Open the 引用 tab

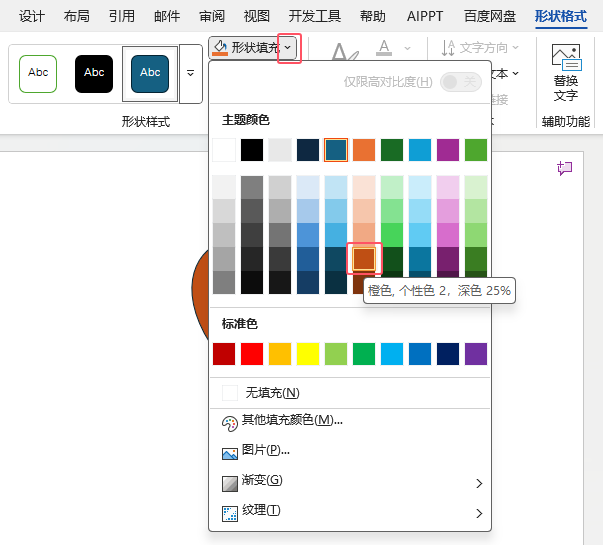[x=122, y=16]
